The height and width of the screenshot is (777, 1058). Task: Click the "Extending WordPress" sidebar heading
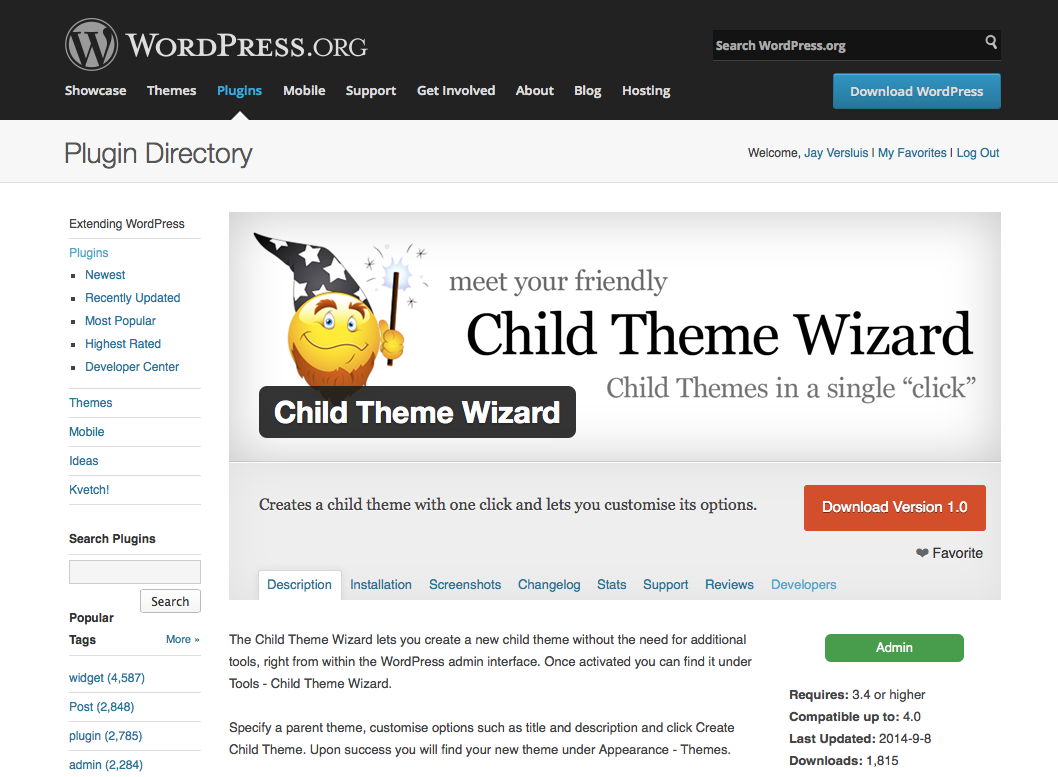point(127,224)
